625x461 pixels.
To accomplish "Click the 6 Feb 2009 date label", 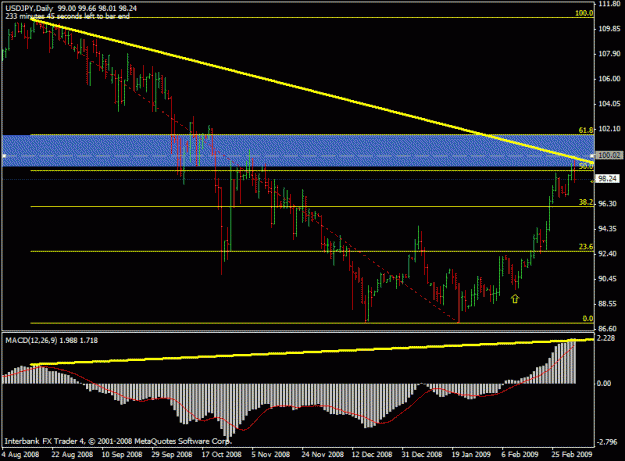I will click(520, 454).
